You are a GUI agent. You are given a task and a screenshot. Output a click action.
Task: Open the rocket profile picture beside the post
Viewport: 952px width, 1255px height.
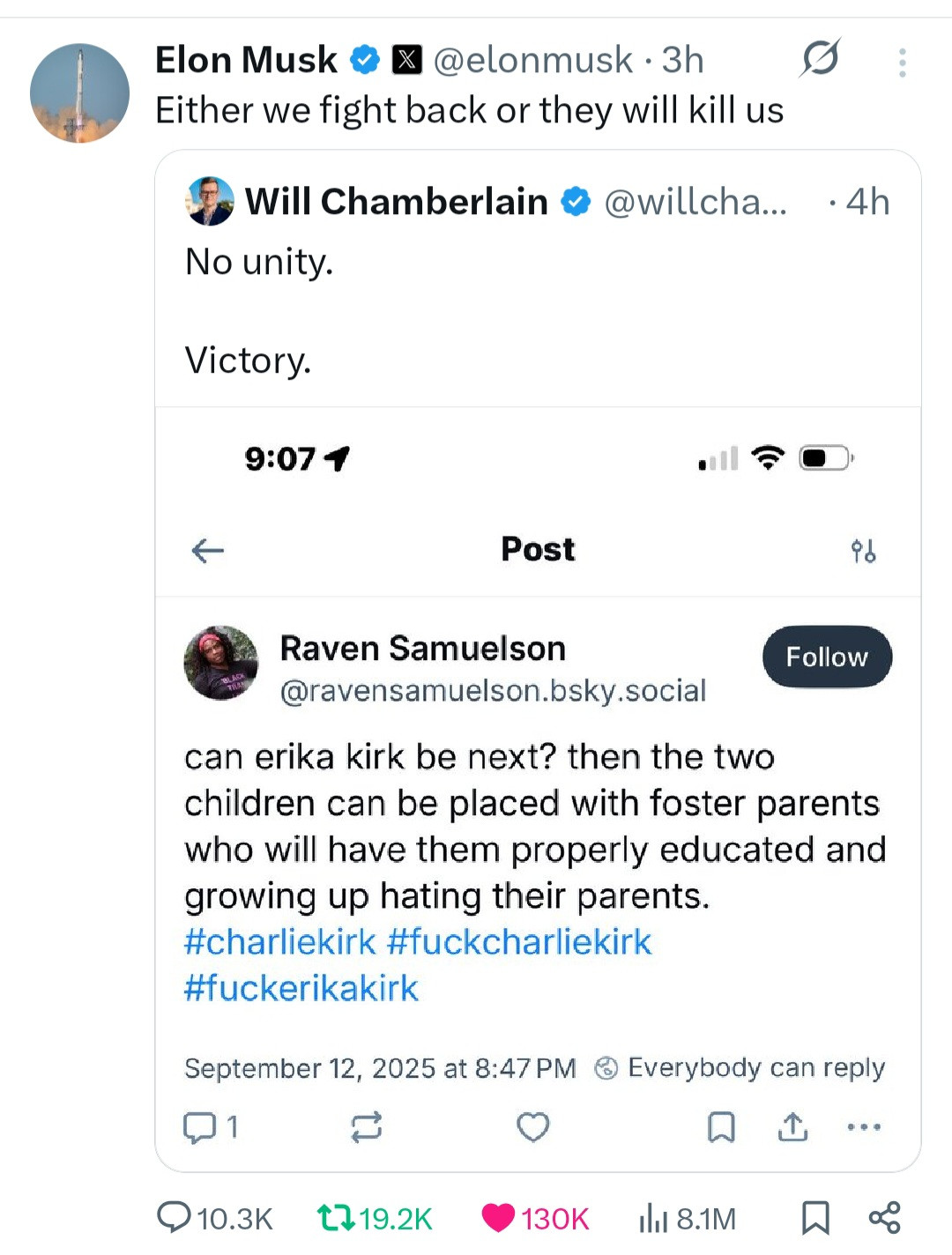79,93
